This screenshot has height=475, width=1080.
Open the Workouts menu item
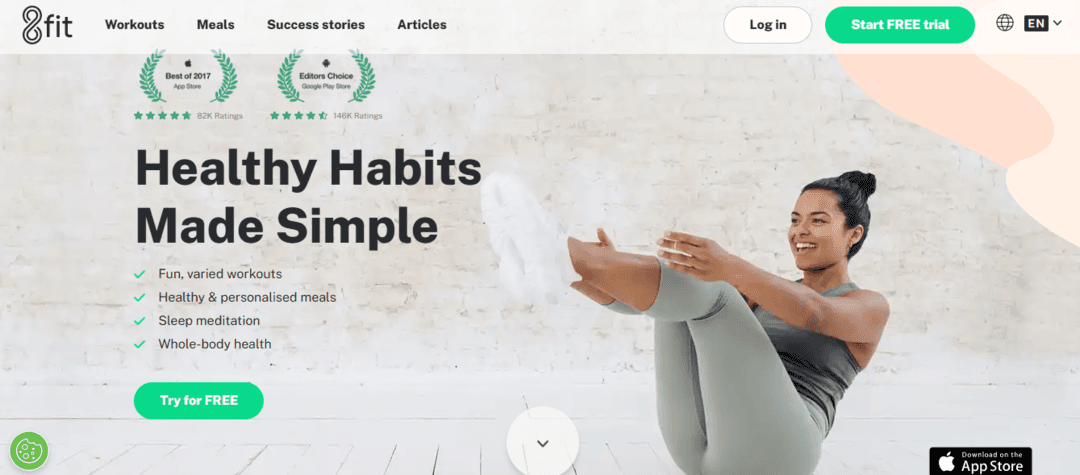tap(134, 25)
